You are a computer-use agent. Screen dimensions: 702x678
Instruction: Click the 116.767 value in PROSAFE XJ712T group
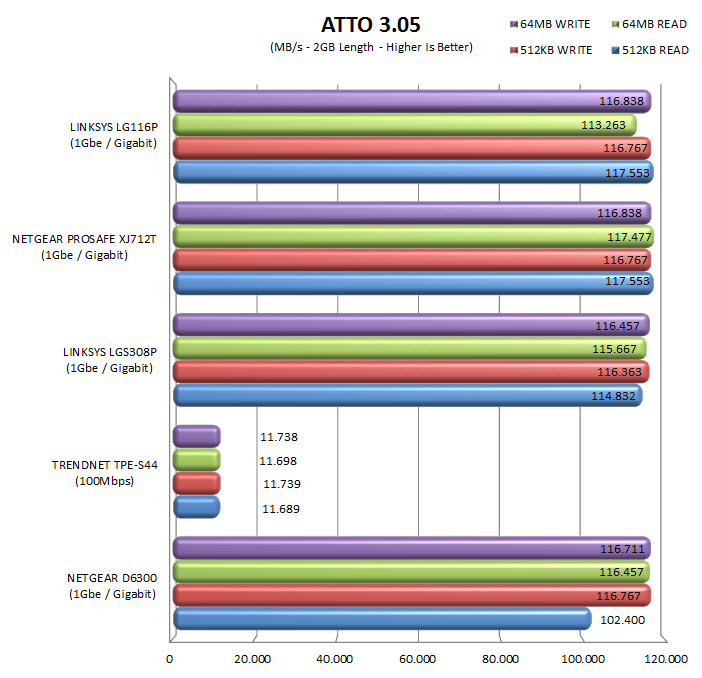[625, 260]
